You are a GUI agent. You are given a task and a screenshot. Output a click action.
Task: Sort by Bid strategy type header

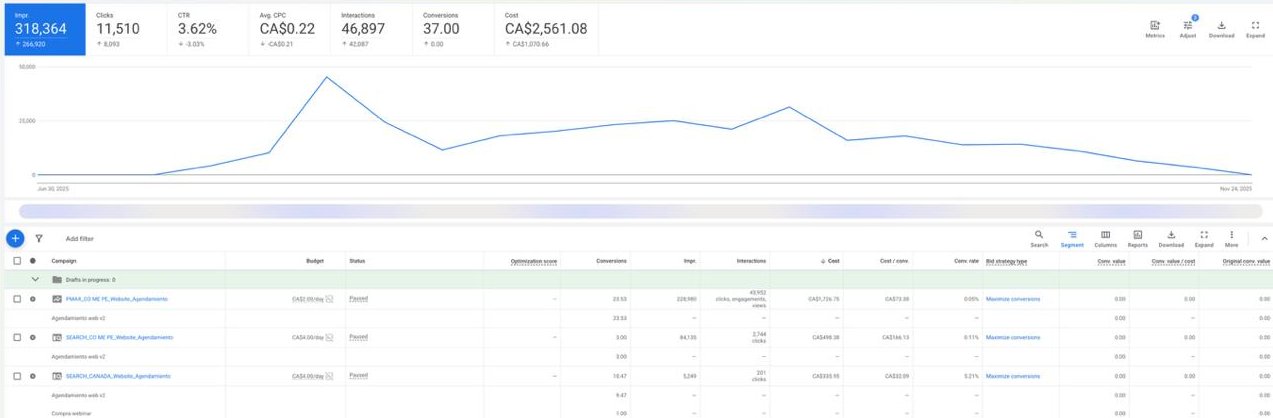click(1006, 261)
